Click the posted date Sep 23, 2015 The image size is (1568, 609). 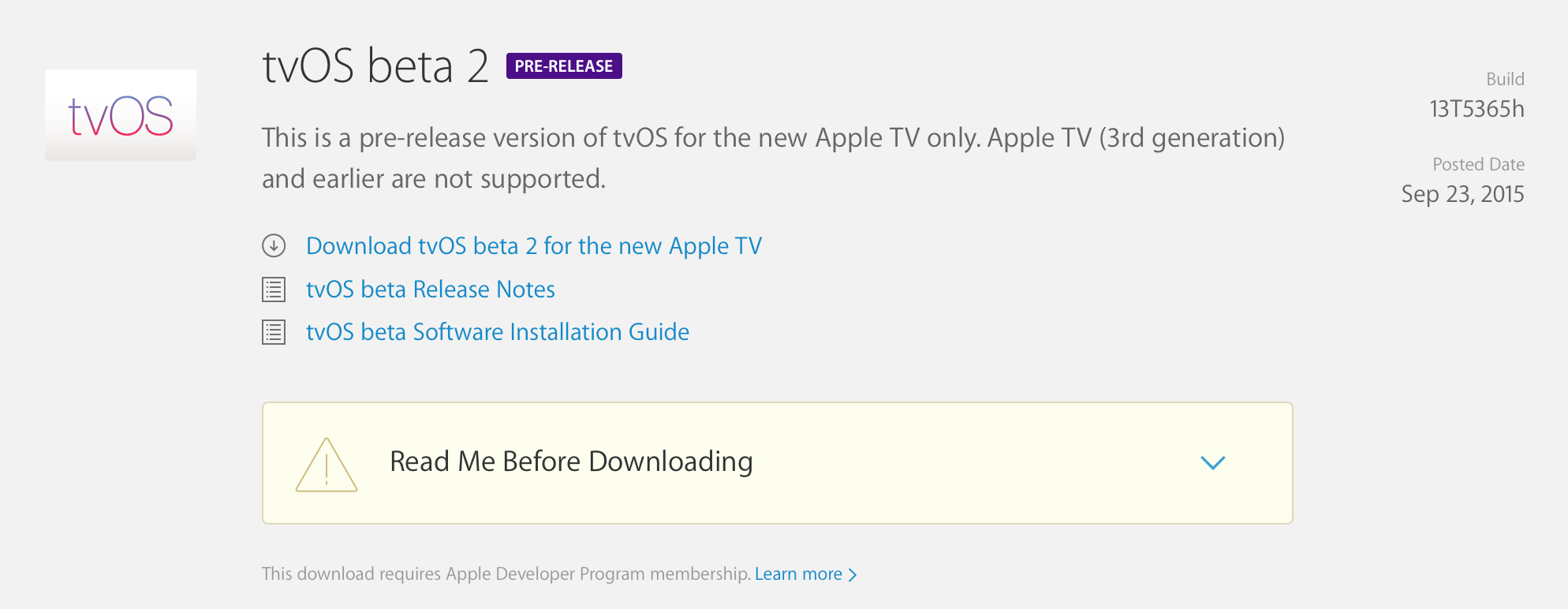1462,195
